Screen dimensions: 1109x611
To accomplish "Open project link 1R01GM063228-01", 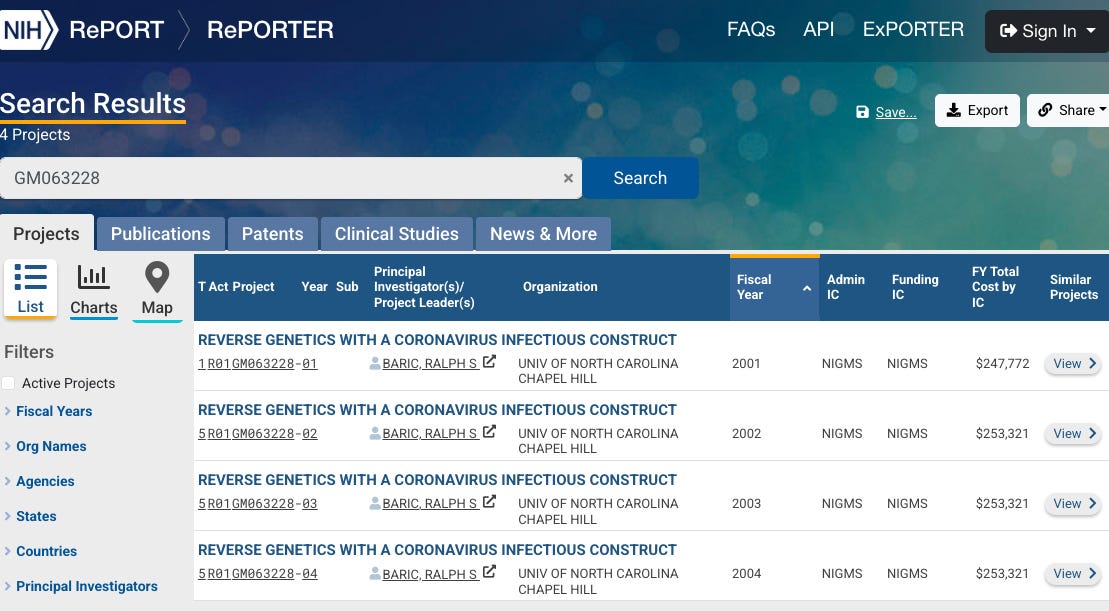I will [257, 363].
